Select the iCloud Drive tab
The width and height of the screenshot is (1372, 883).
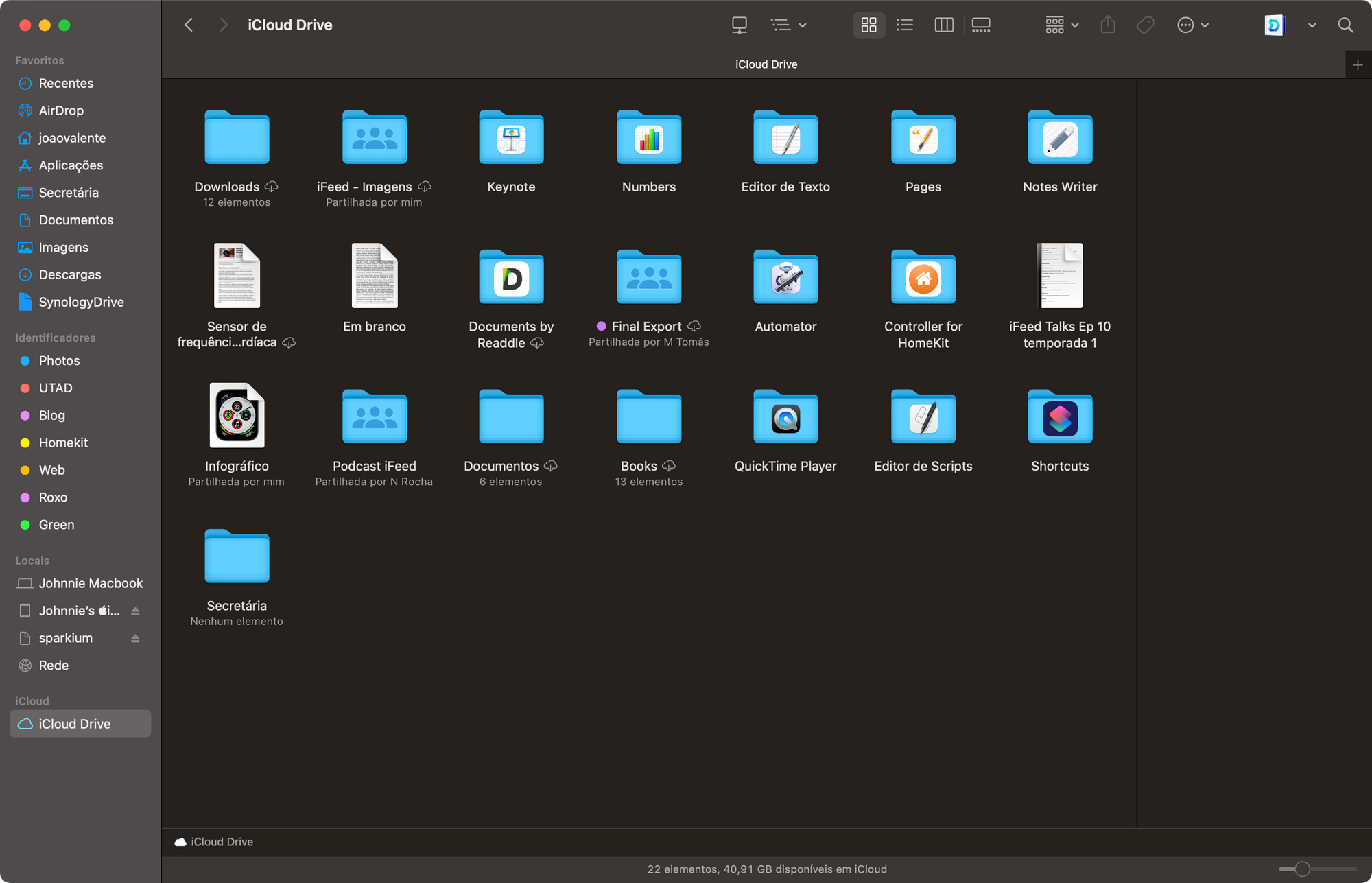[x=766, y=64]
